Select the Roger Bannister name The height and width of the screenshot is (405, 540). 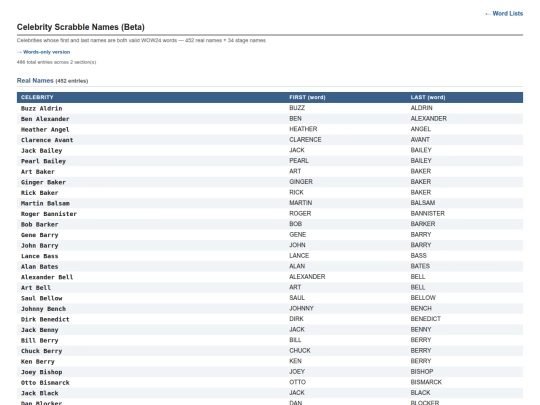tap(49, 214)
